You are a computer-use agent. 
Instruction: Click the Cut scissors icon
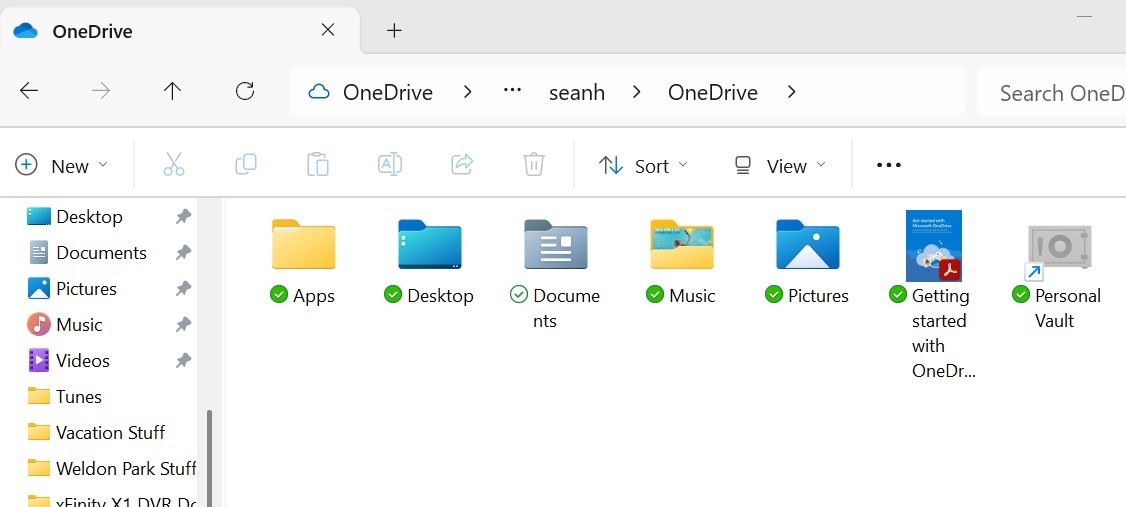tap(174, 165)
